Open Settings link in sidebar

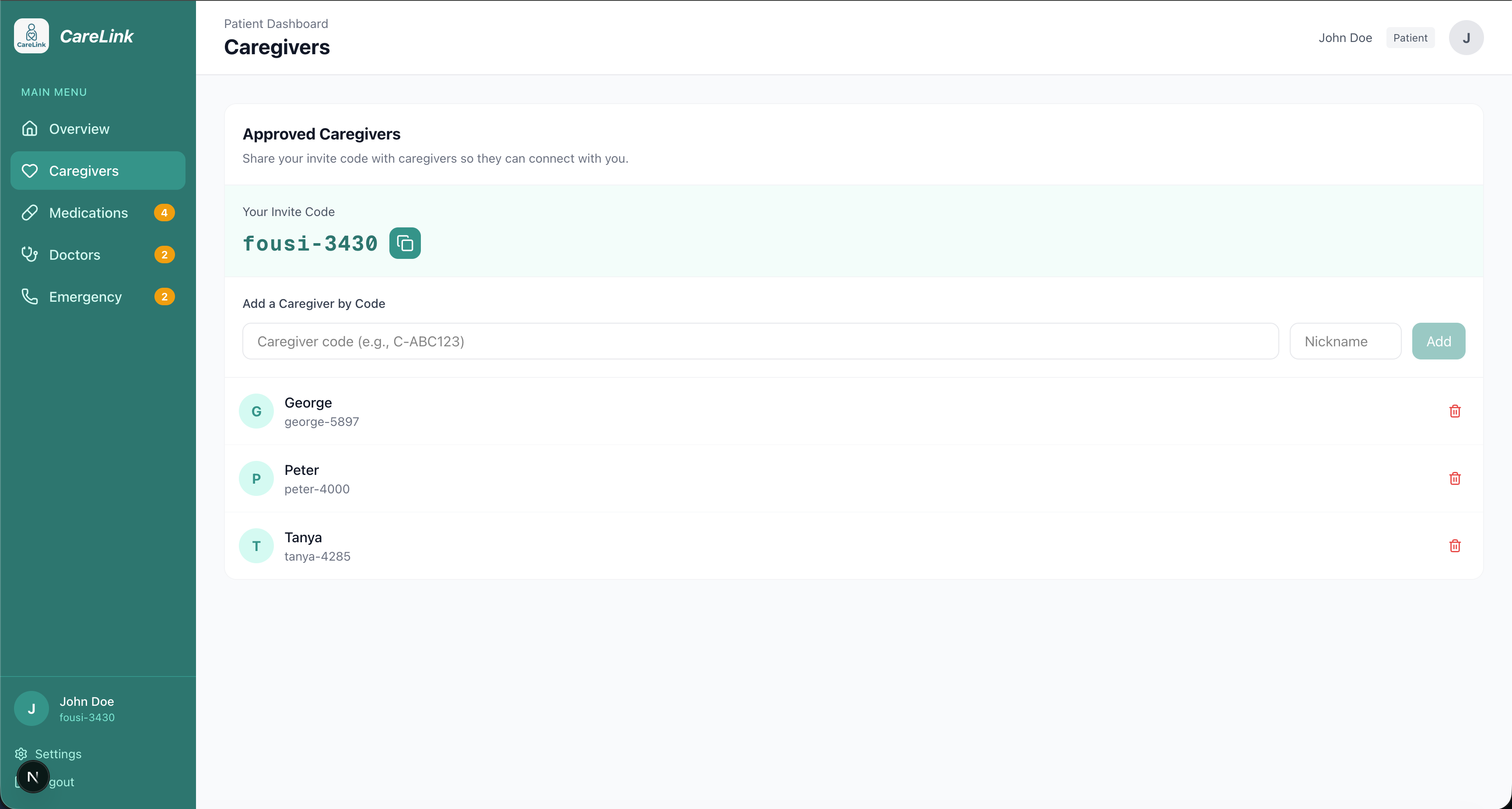click(x=58, y=754)
